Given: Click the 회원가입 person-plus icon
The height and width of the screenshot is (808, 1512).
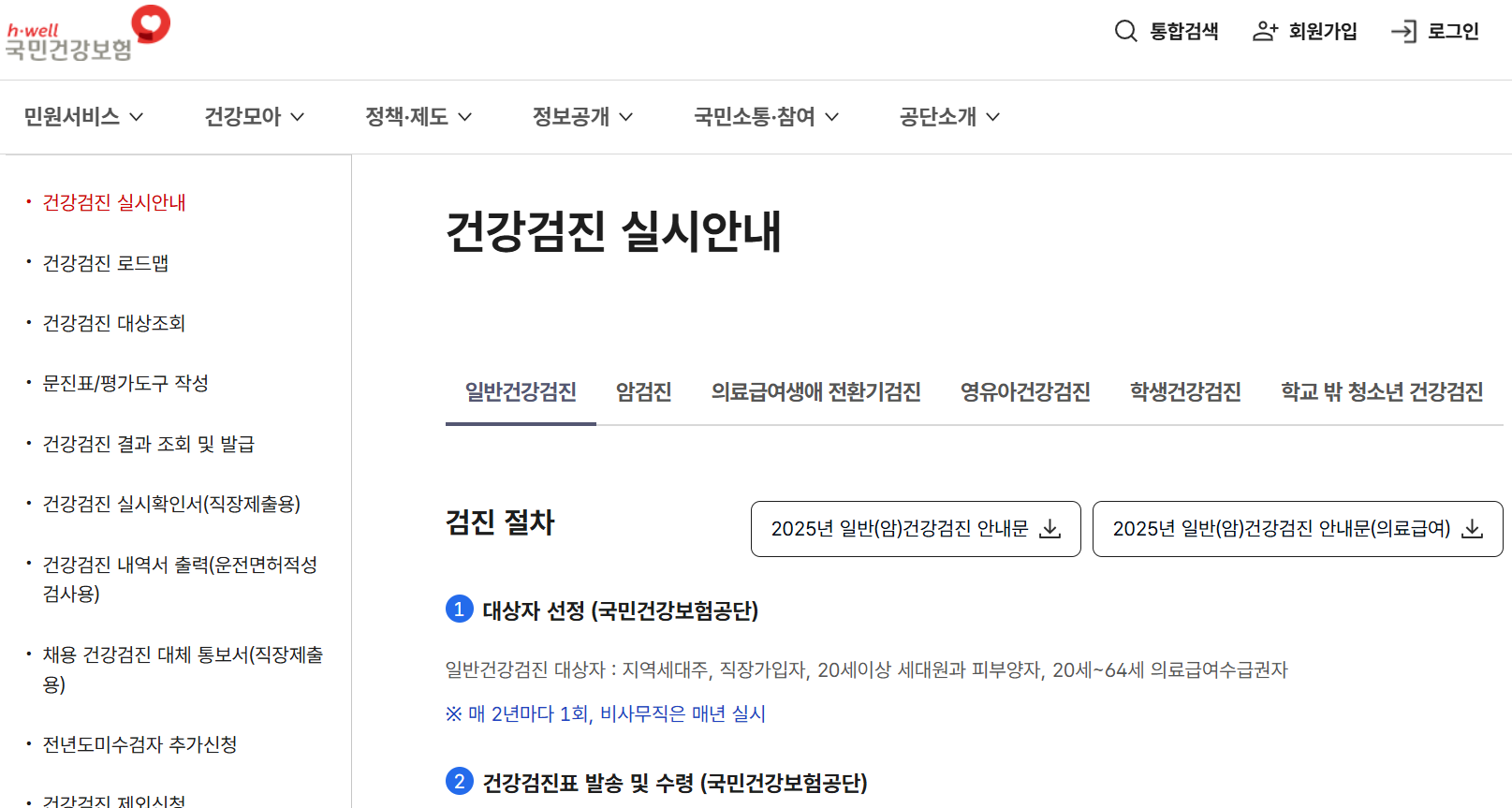Looking at the screenshot, I should 1265,31.
